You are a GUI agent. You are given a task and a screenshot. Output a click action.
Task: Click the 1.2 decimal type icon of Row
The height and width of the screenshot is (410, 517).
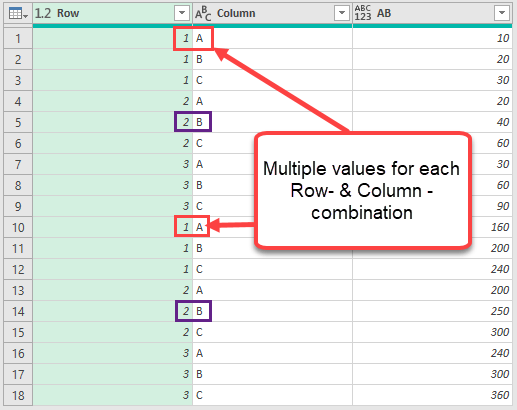point(43,13)
